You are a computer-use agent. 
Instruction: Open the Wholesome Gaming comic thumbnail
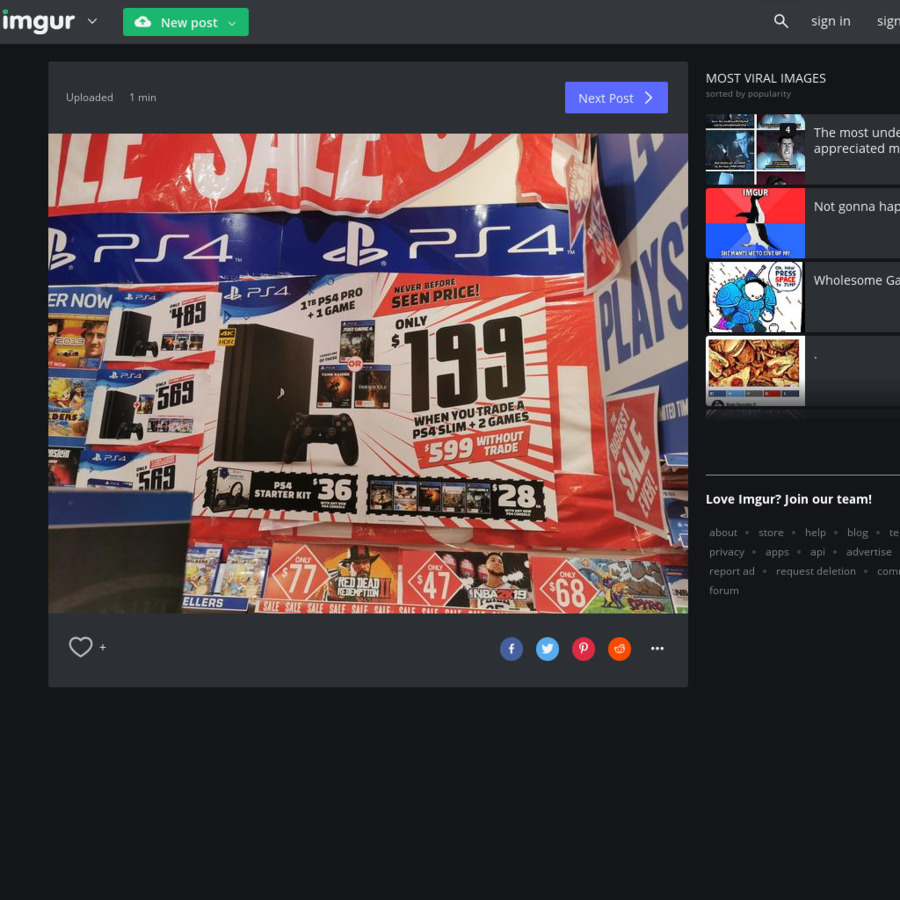pos(755,297)
